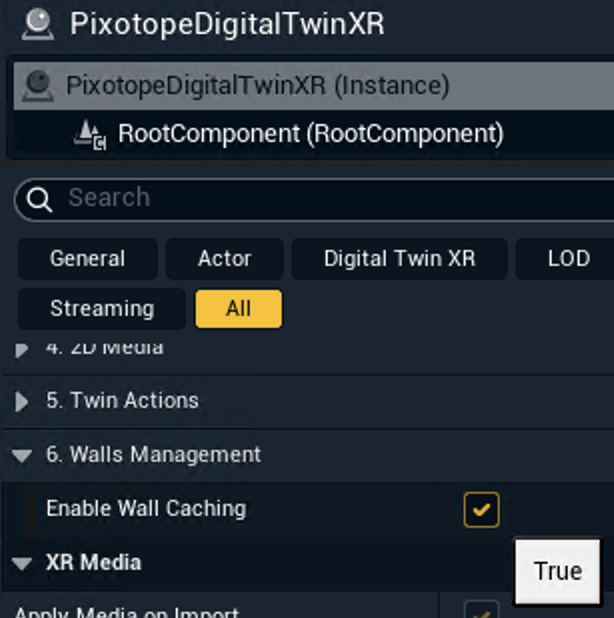614x618 pixels.
Task: Collapse the 6. Walls Management section
Action: coord(21,455)
